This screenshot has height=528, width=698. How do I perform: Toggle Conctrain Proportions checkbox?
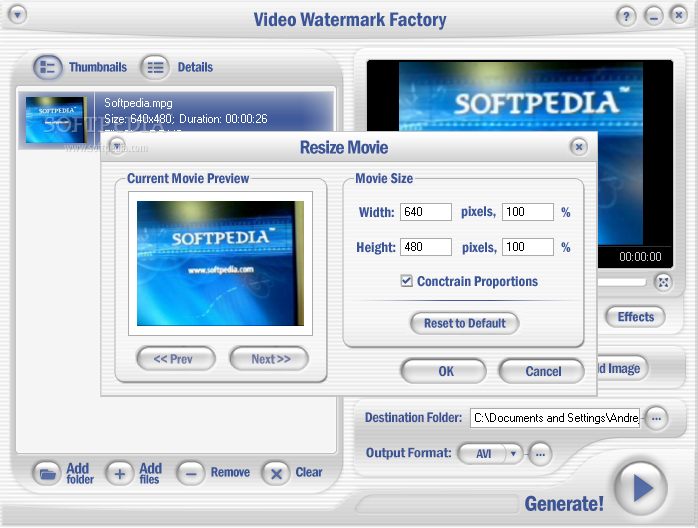pos(406,281)
